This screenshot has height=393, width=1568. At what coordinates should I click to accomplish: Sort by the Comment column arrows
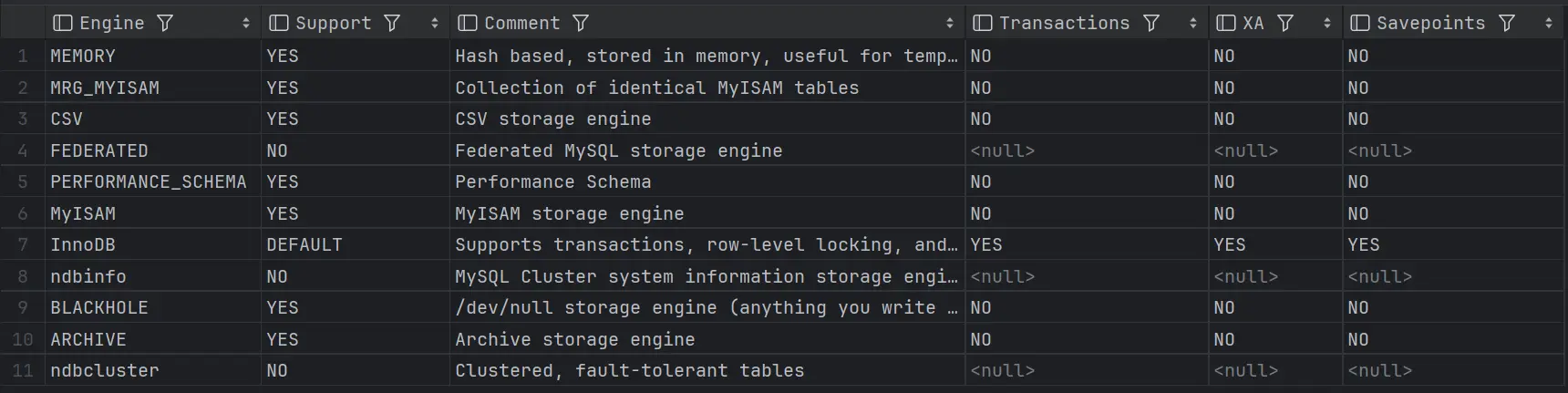(x=950, y=24)
